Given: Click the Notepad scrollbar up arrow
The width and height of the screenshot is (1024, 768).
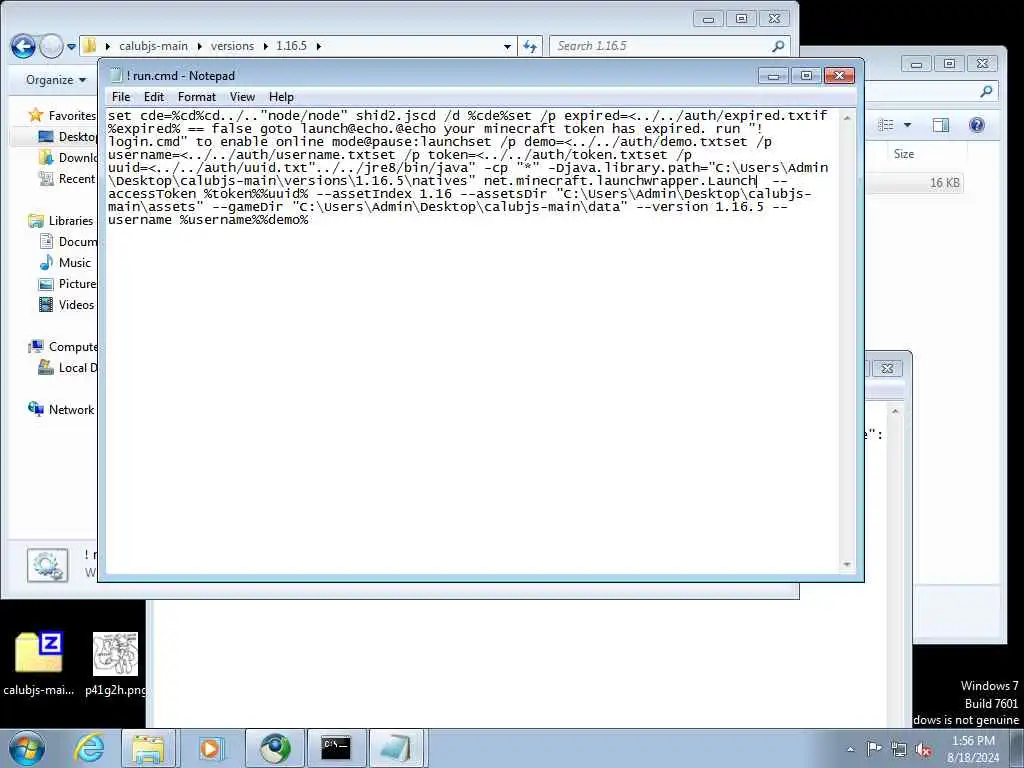Looking at the screenshot, I should click(847, 118).
